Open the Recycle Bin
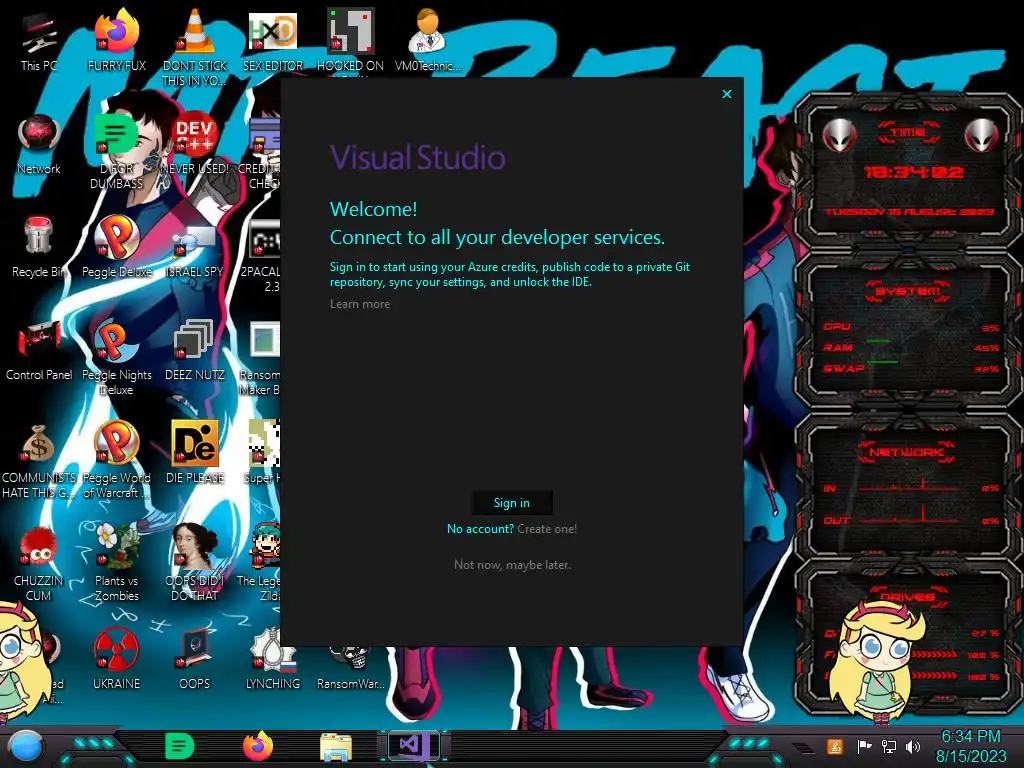Image resolution: width=1024 pixels, height=768 pixels. pos(39,248)
